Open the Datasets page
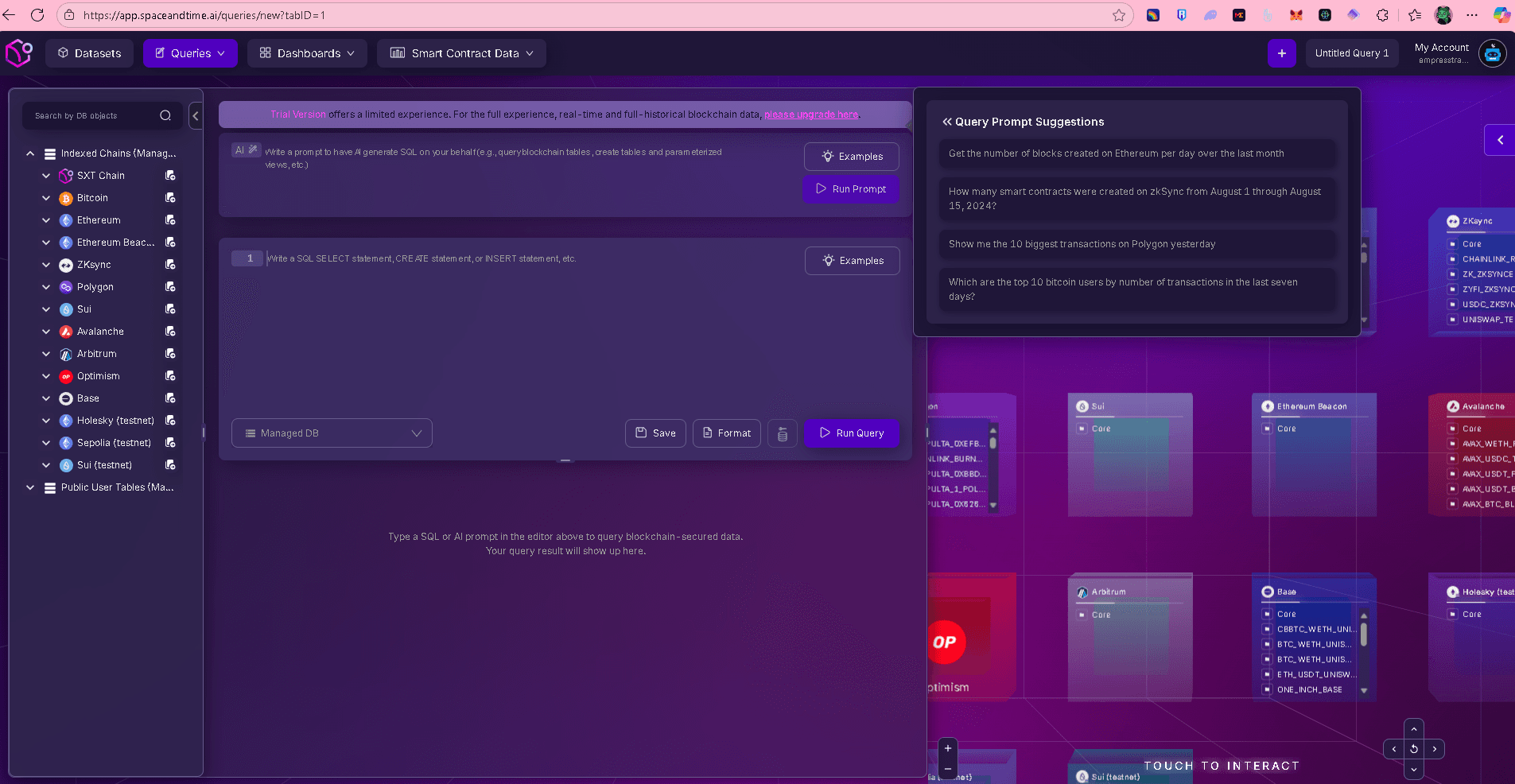The image size is (1515, 784). [x=89, y=53]
